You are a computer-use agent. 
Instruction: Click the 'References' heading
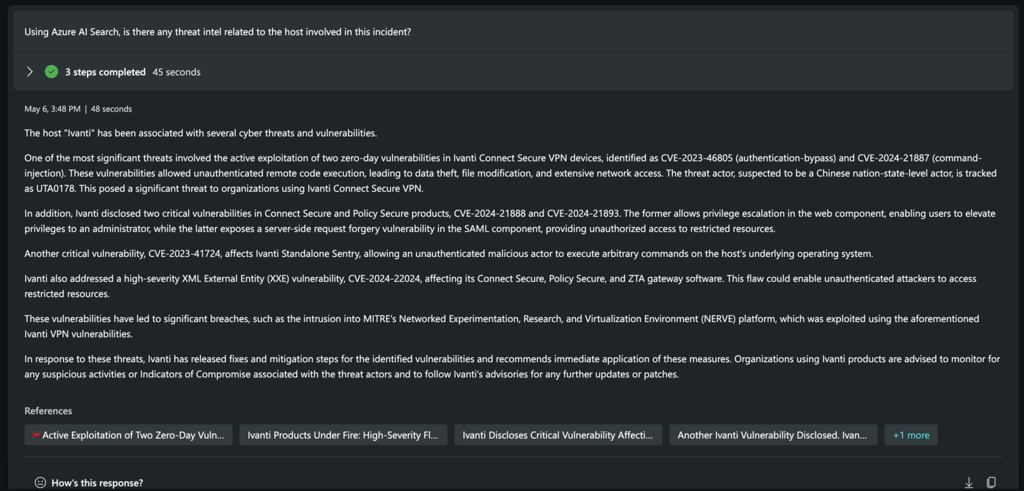click(x=48, y=411)
